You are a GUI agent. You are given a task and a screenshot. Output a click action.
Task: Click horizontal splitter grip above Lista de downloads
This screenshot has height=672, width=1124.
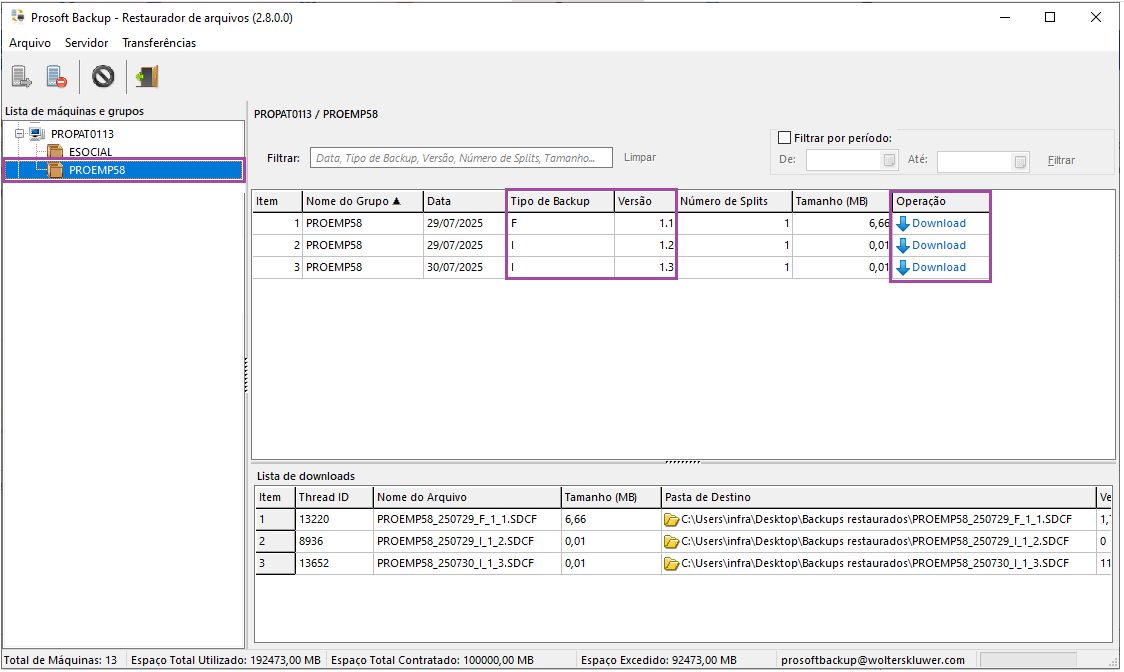(x=682, y=463)
